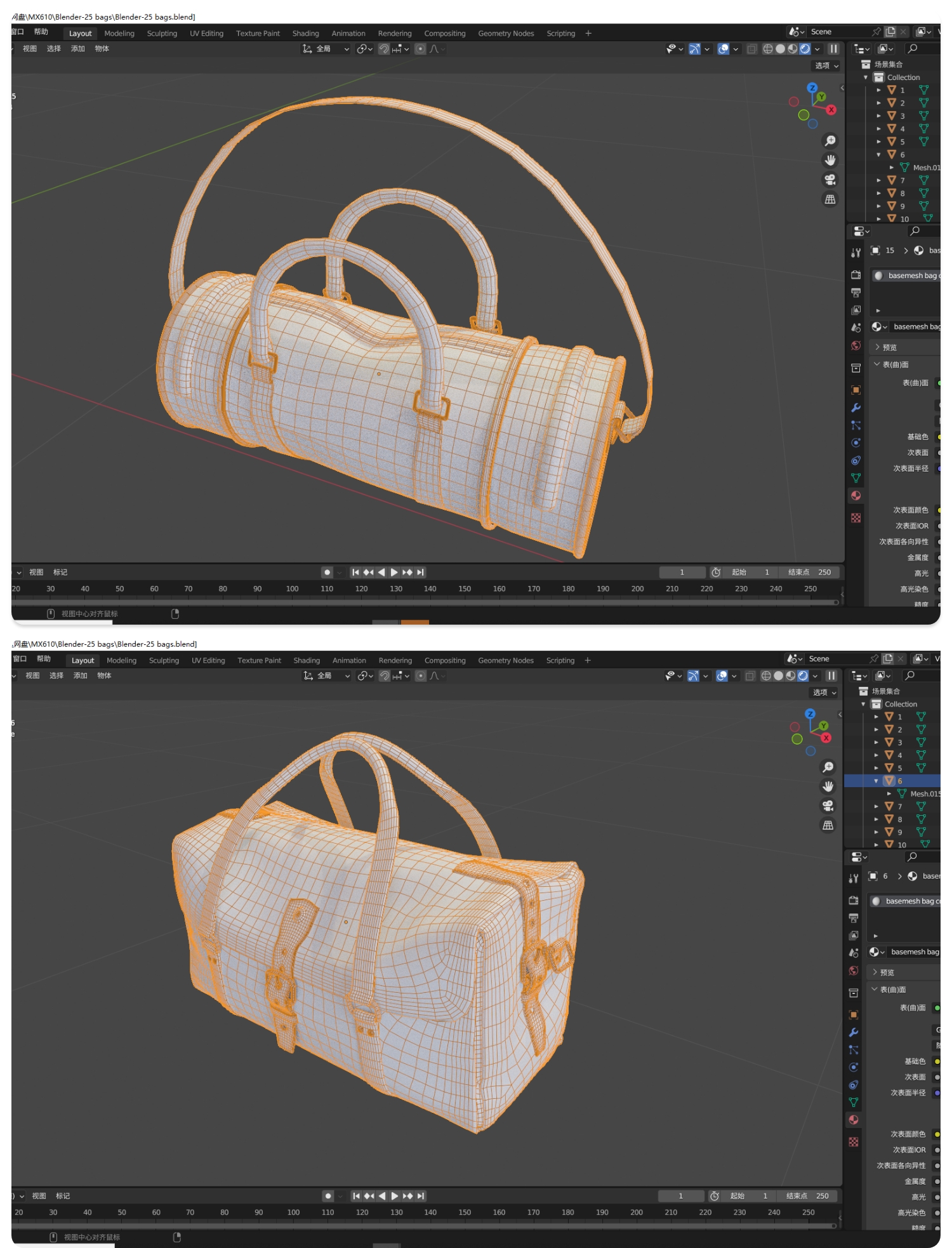Viewport: 952px width, 1248px height.
Task: Open Modifiers wrench tab in top Blender window
Action: (856, 408)
